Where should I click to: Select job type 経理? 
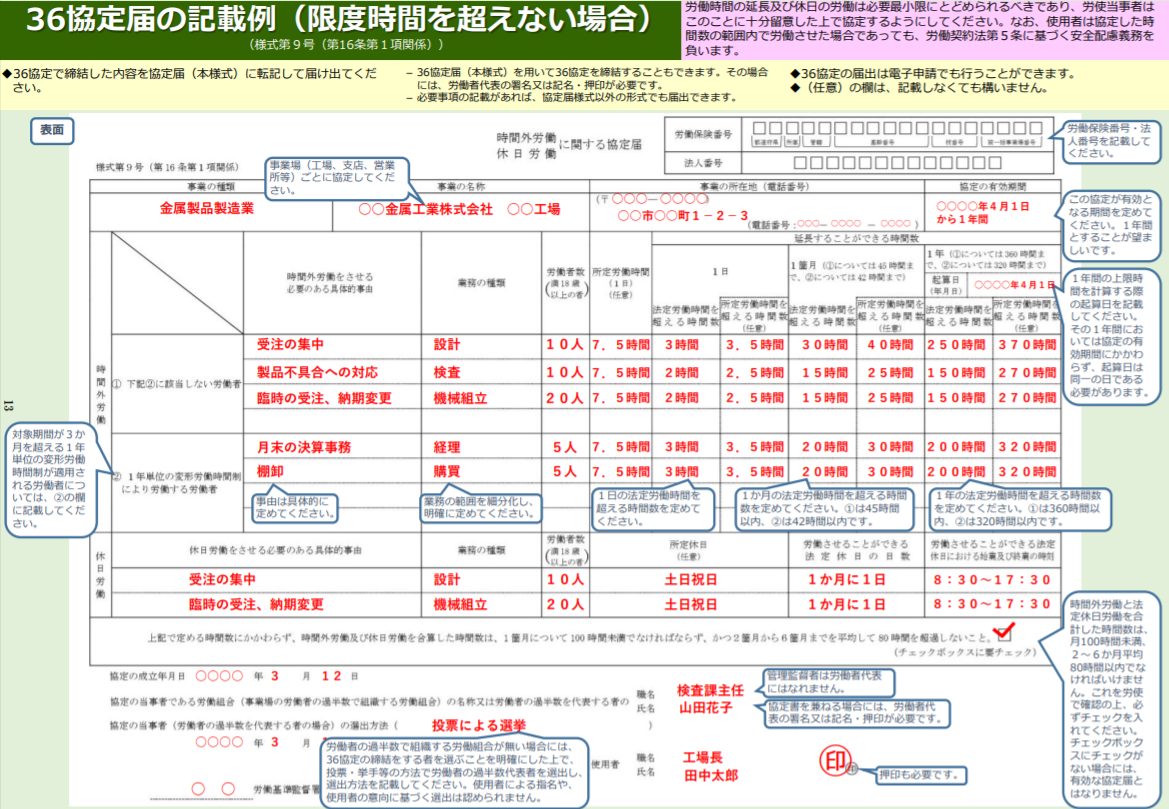pyautogui.click(x=447, y=447)
